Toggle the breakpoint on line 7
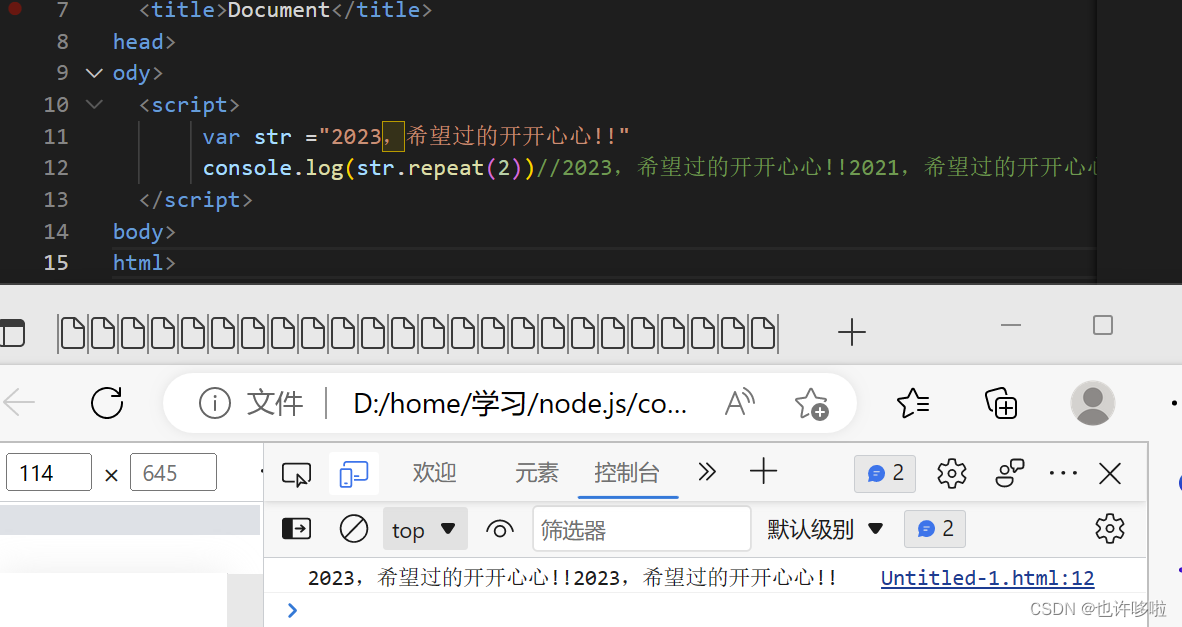Screen dimensions: 1182x627 pos(14,9)
